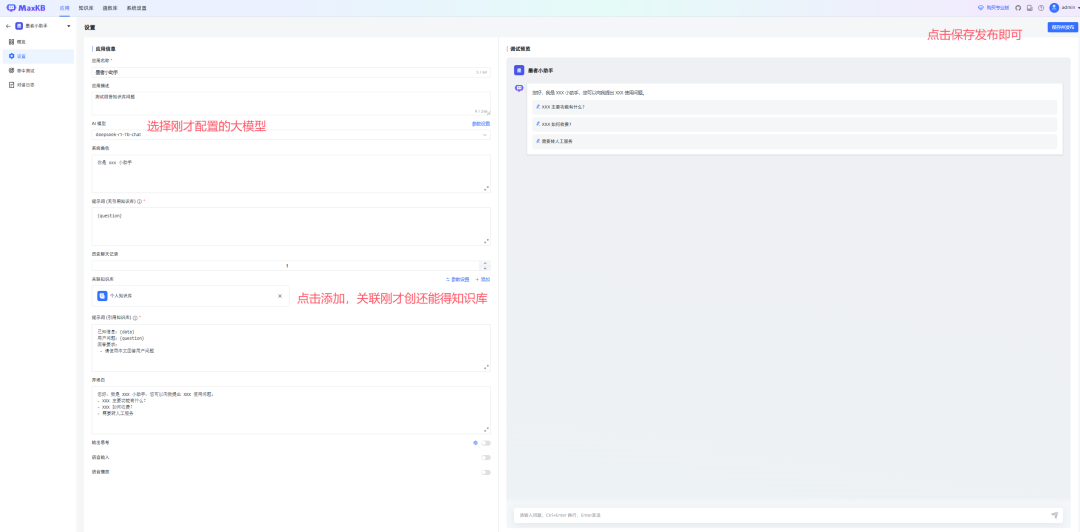Click the help question-mark icon in top bar
Screen dimensions: 1080x532
[1041, 8]
